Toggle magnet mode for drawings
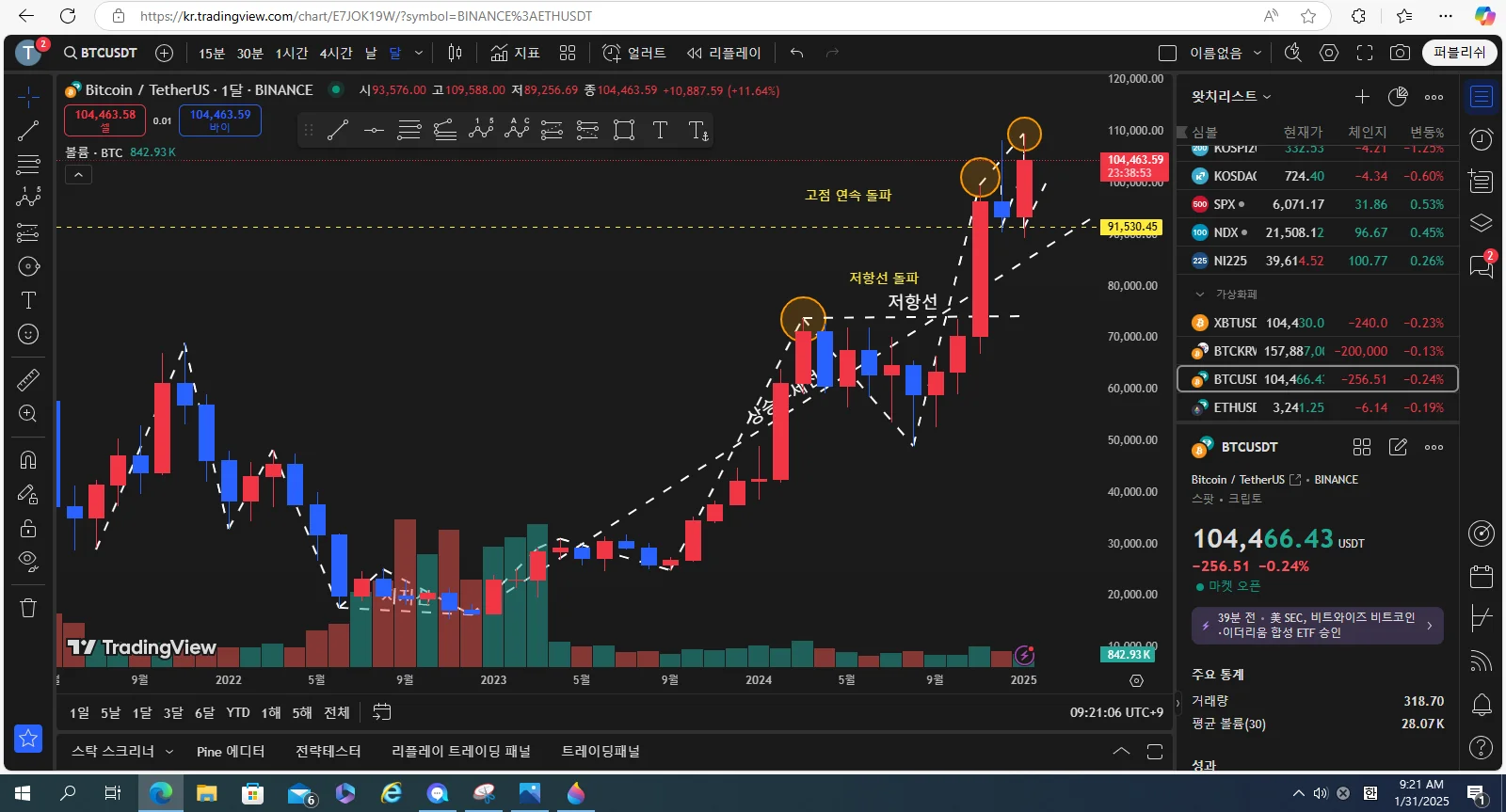The height and width of the screenshot is (812, 1506). [x=28, y=459]
